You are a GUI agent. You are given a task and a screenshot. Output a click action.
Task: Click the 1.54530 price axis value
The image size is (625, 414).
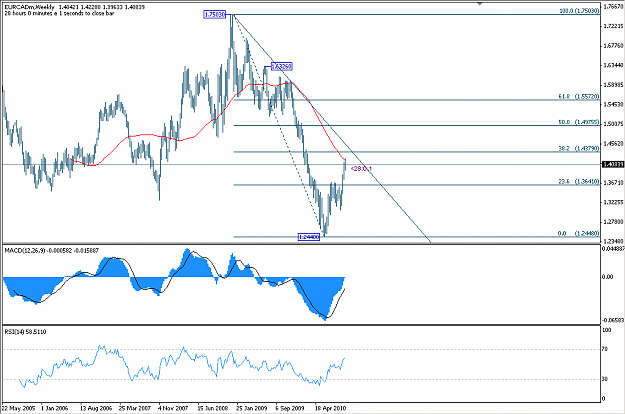pyautogui.click(x=613, y=104)
